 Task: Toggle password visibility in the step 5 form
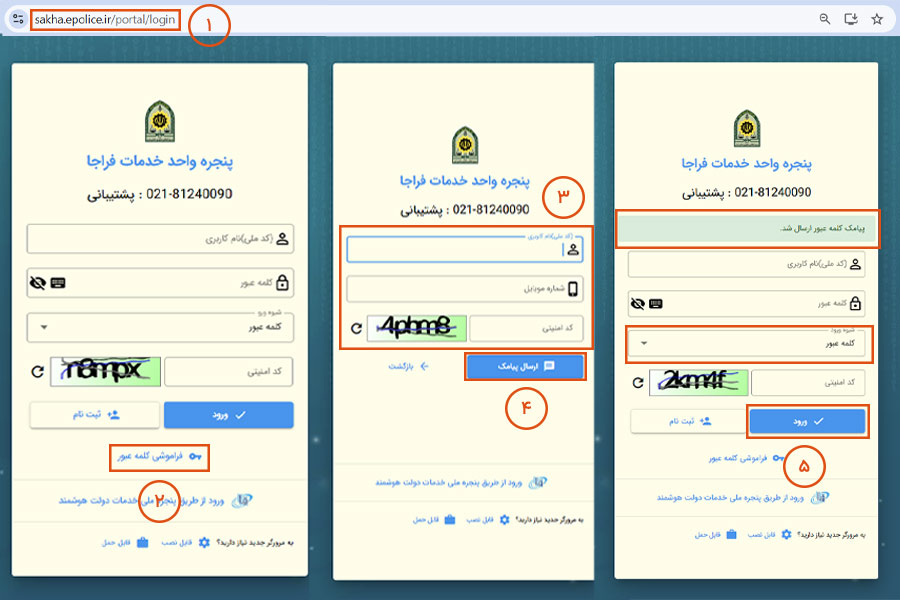(x=638, y=304)
